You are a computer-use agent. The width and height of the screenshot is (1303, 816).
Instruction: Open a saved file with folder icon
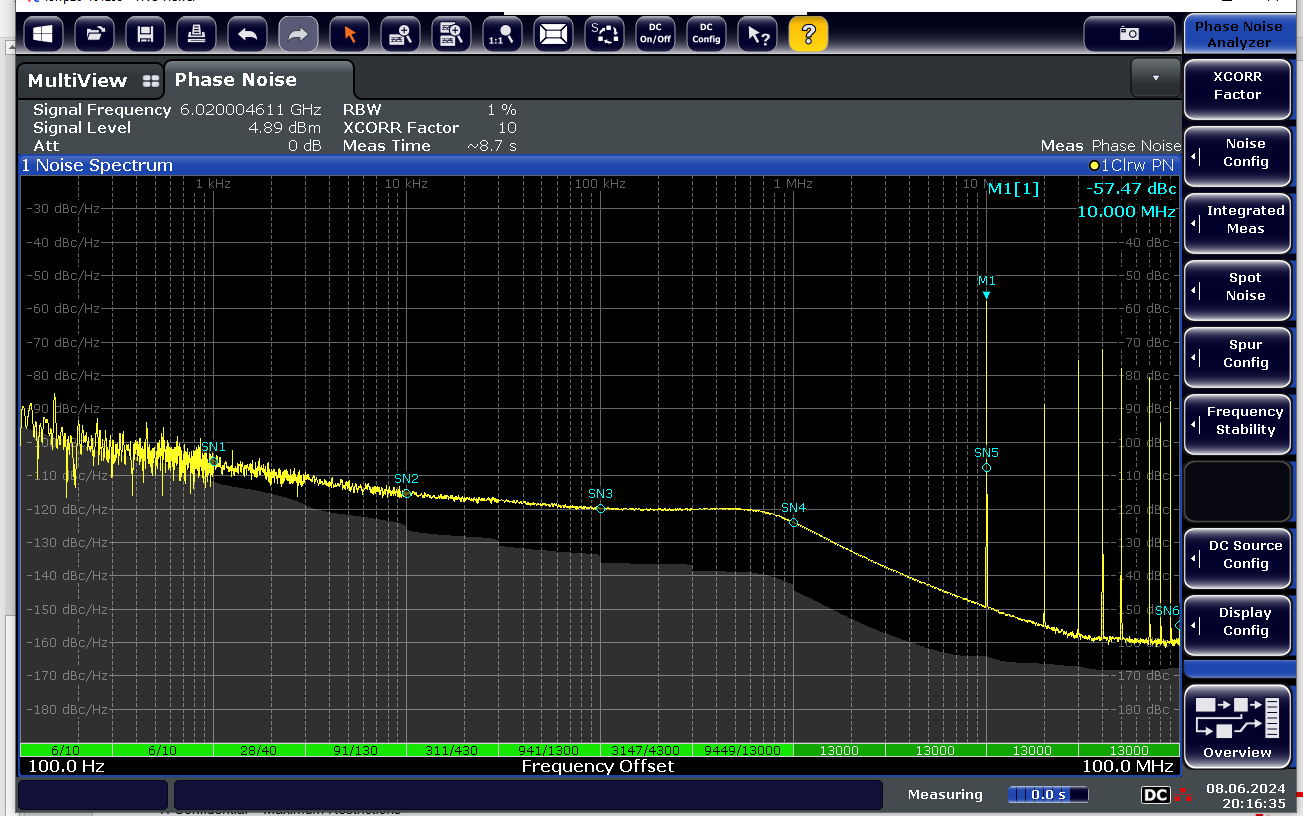click(94, 35)
